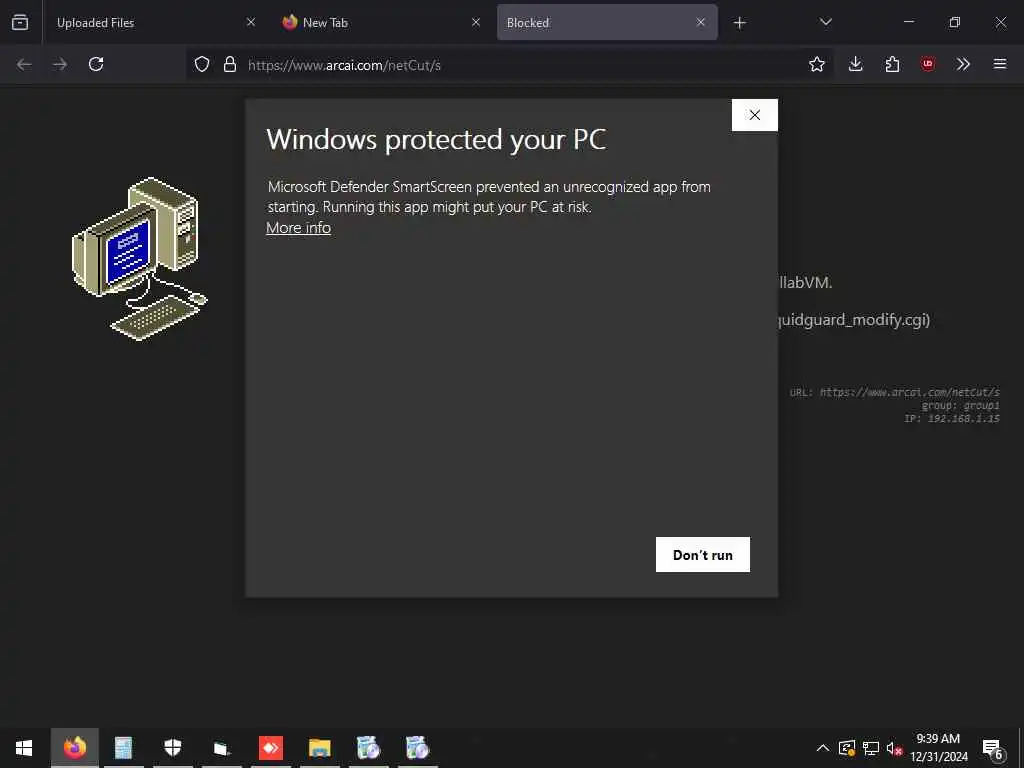This screenshot has width=1024, height=768.
Task: Click Firefox in the taskbar
Action: (x=74, y=748)
